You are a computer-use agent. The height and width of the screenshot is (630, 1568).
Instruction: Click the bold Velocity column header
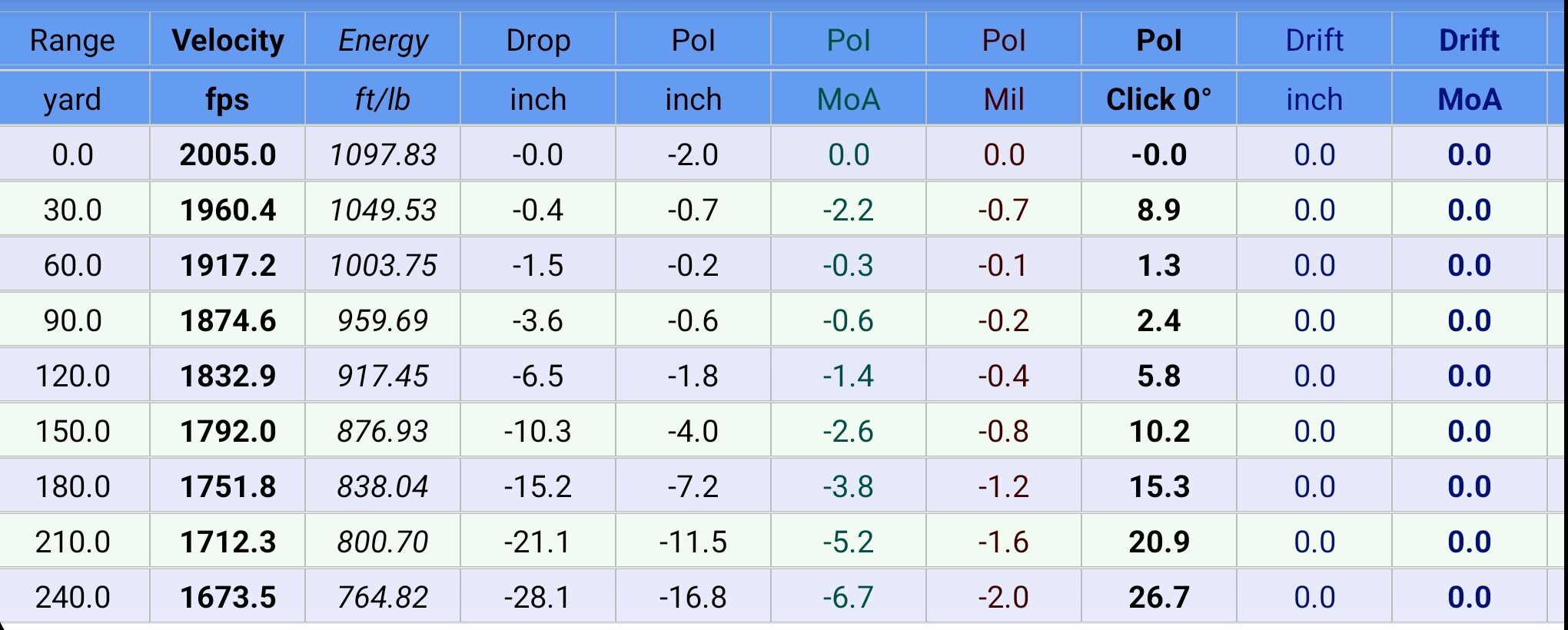pyautogui.click(x=228, y=40)
